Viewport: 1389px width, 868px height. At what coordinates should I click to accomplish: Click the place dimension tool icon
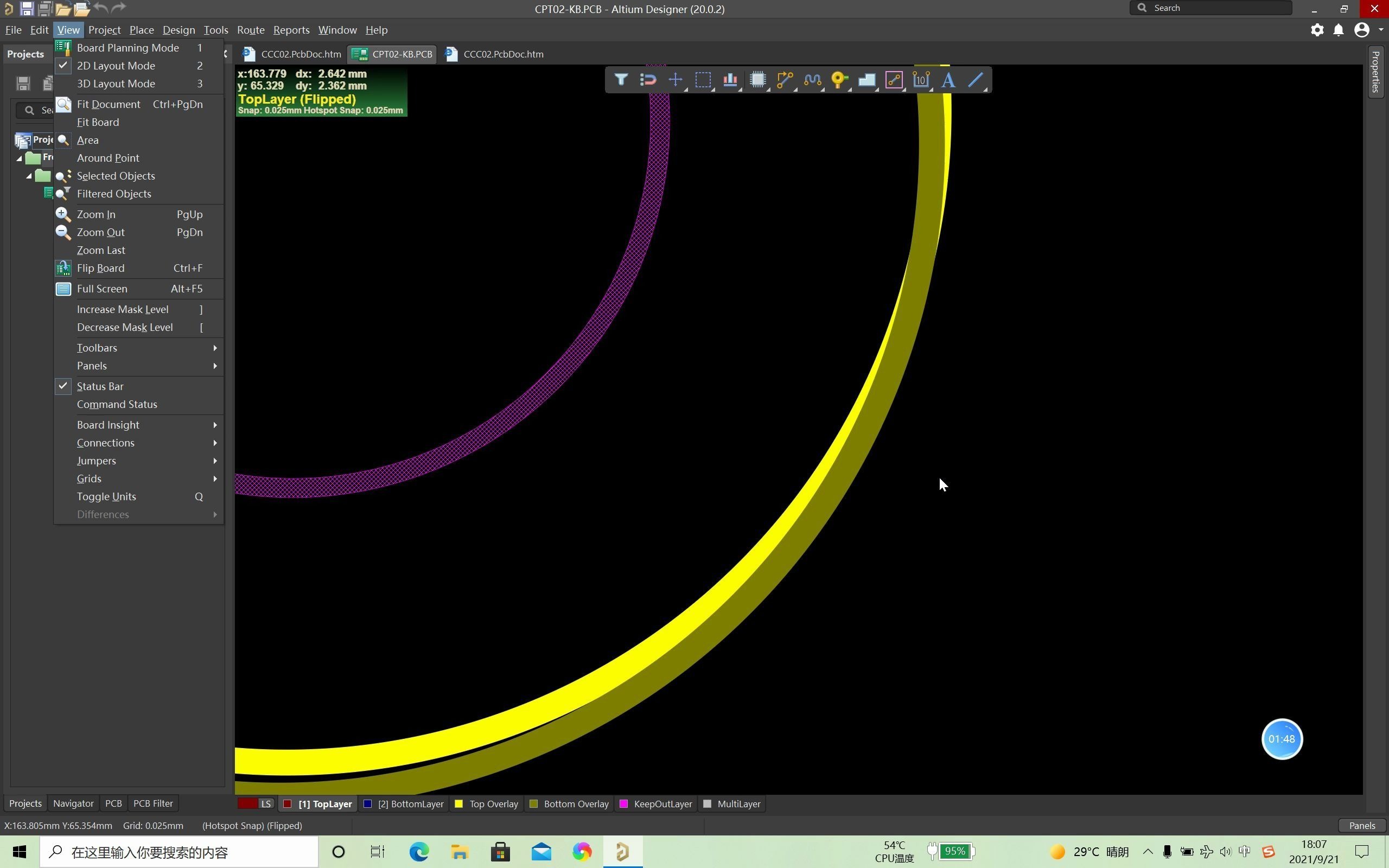click(x=921, y=80)
